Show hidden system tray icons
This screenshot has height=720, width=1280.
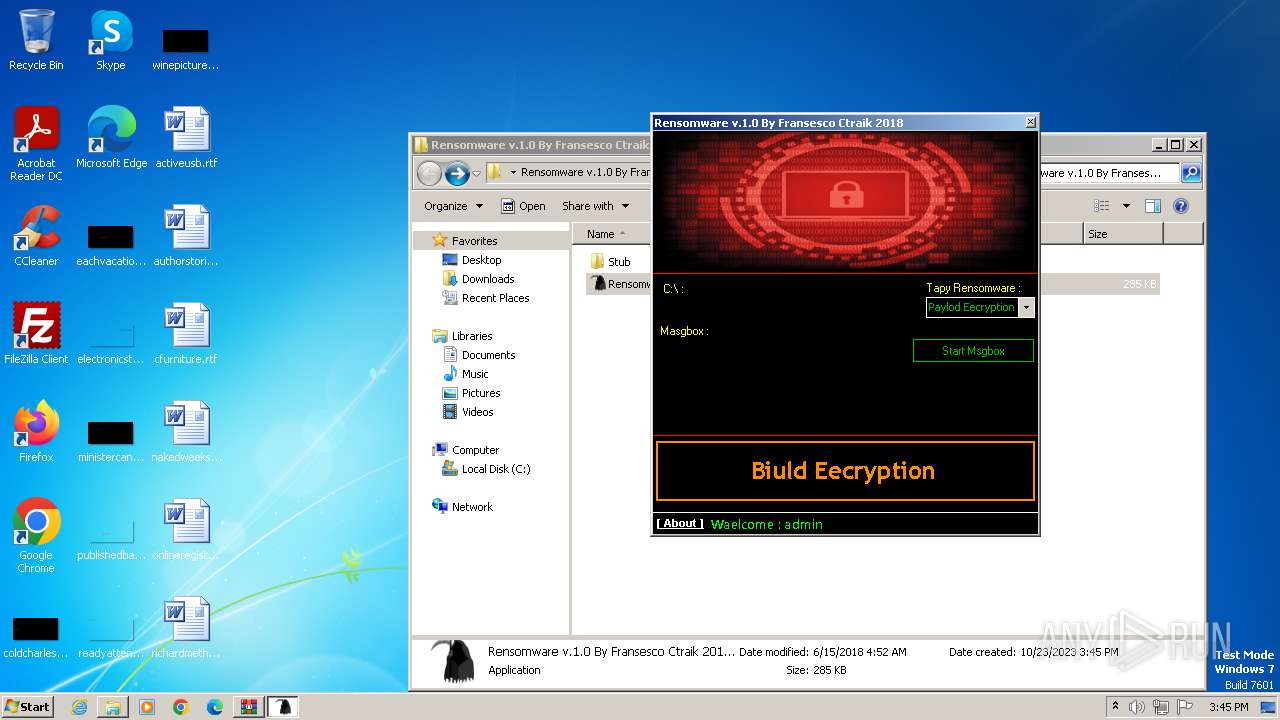pyautogui.click(x=1115, y=707)
